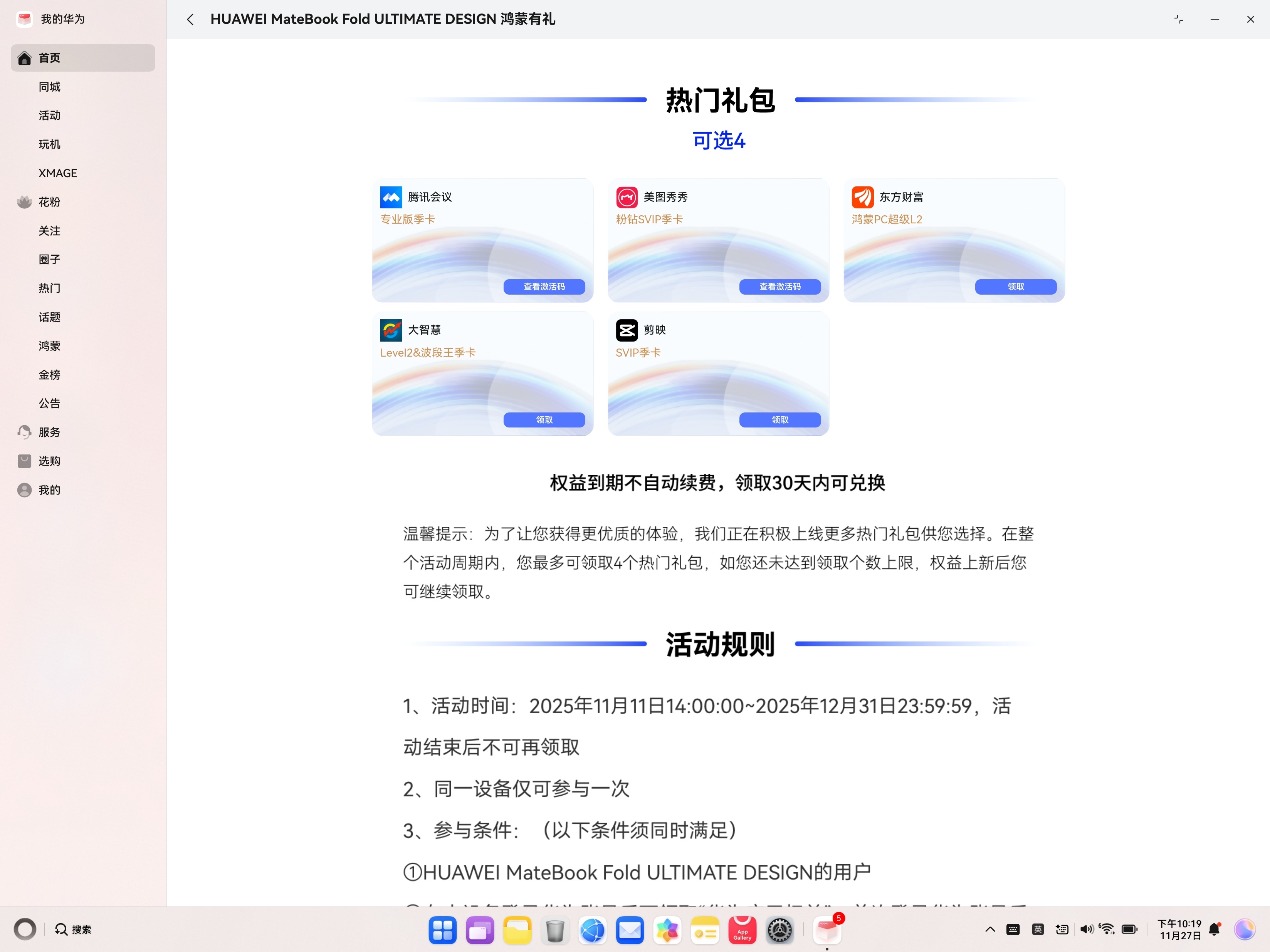Open AppGallery from the dock
Viewport: 1270px width, 952px height.
pyautogui.click(x=742, y=930)
